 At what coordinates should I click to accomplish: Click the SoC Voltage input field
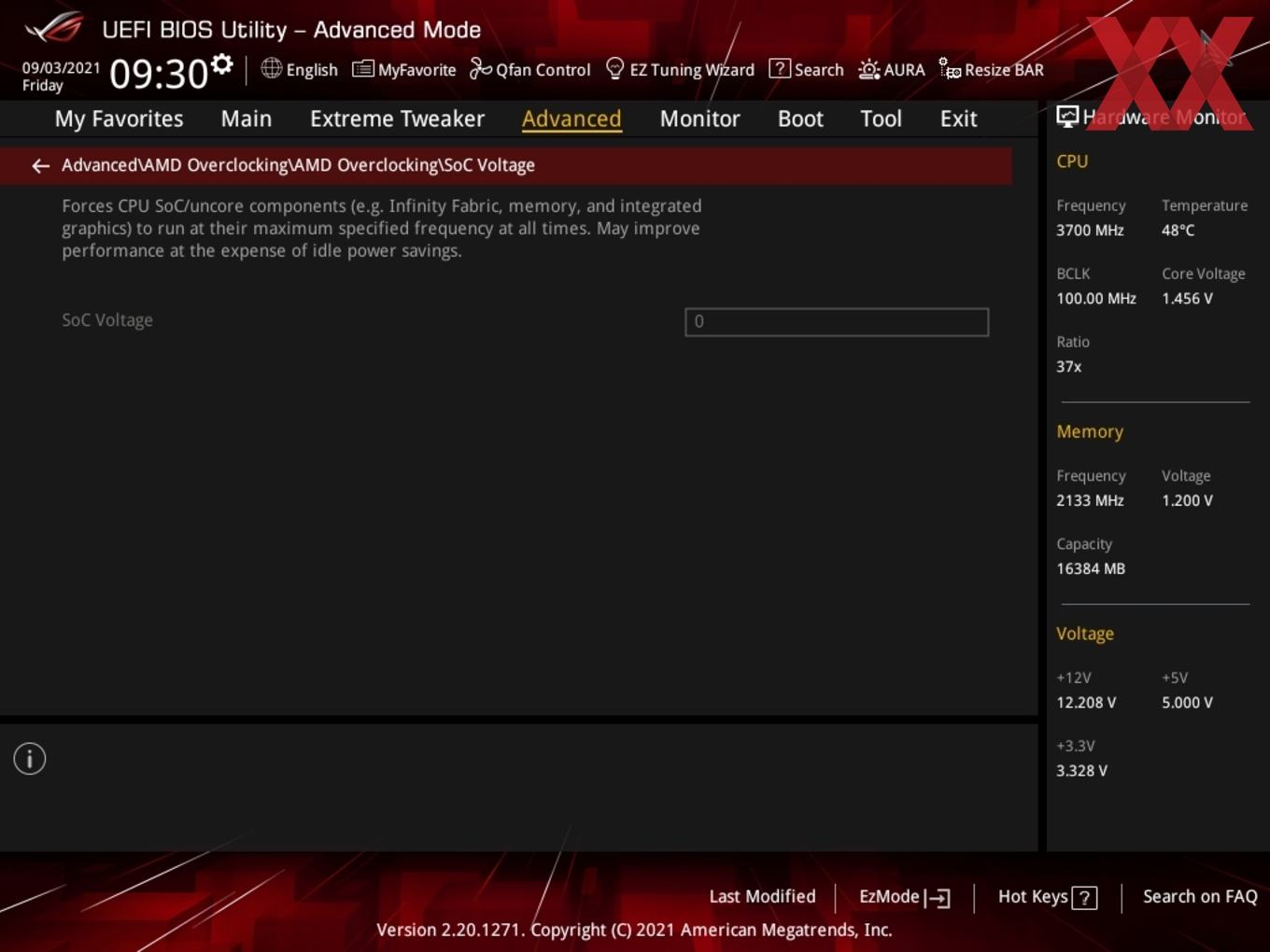(837, 322)
